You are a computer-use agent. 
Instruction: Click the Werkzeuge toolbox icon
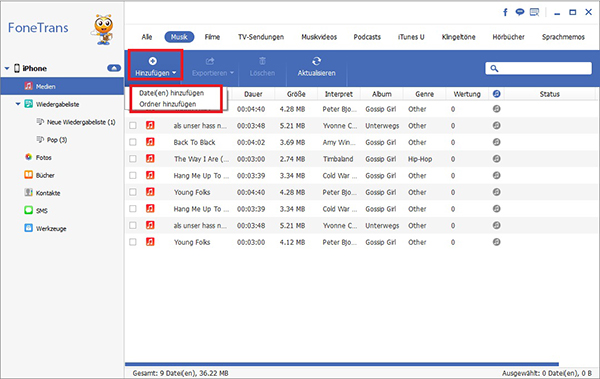coord(28,228)
